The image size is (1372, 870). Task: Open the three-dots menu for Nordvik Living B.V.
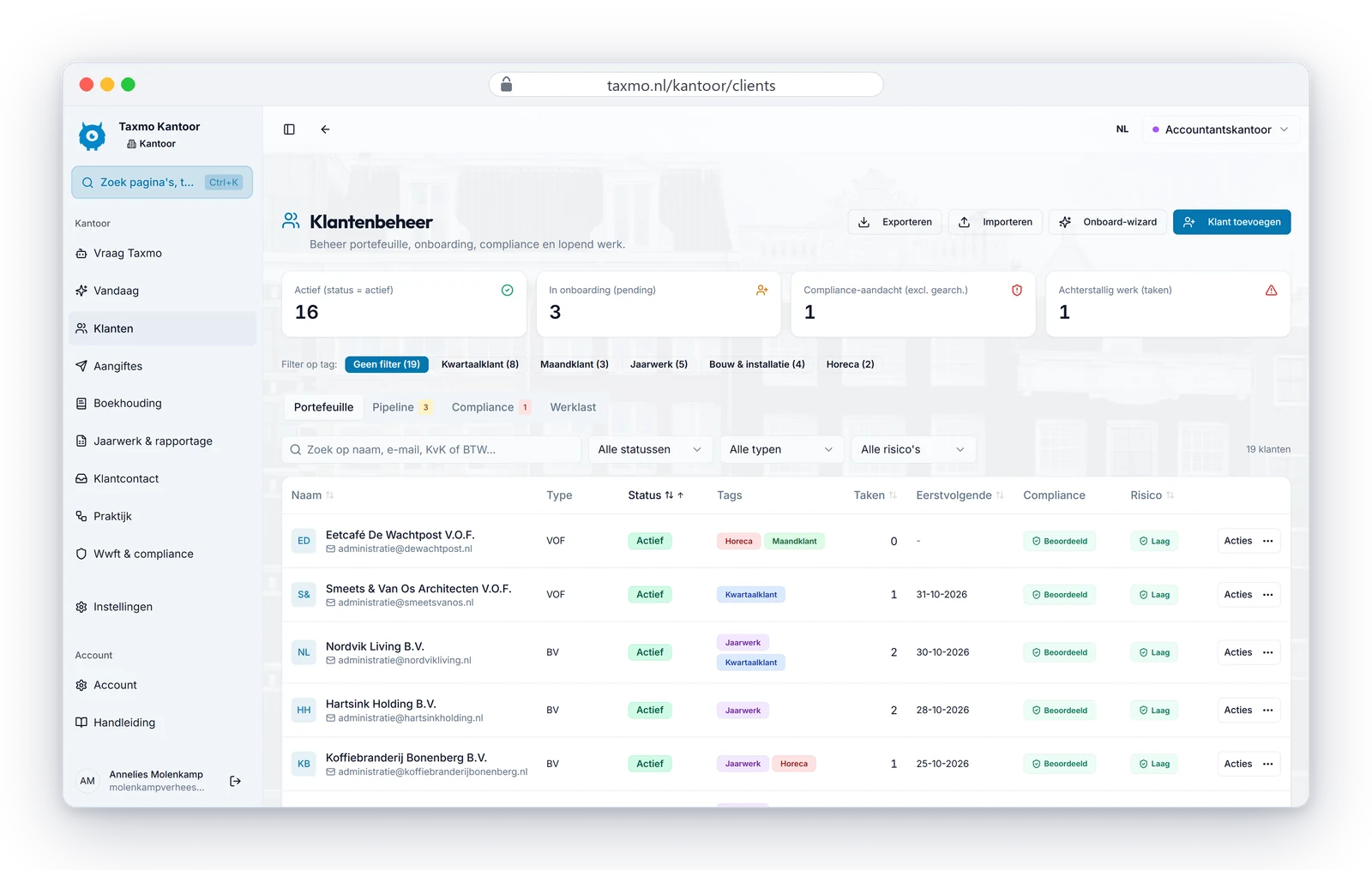coord(1267,652)
